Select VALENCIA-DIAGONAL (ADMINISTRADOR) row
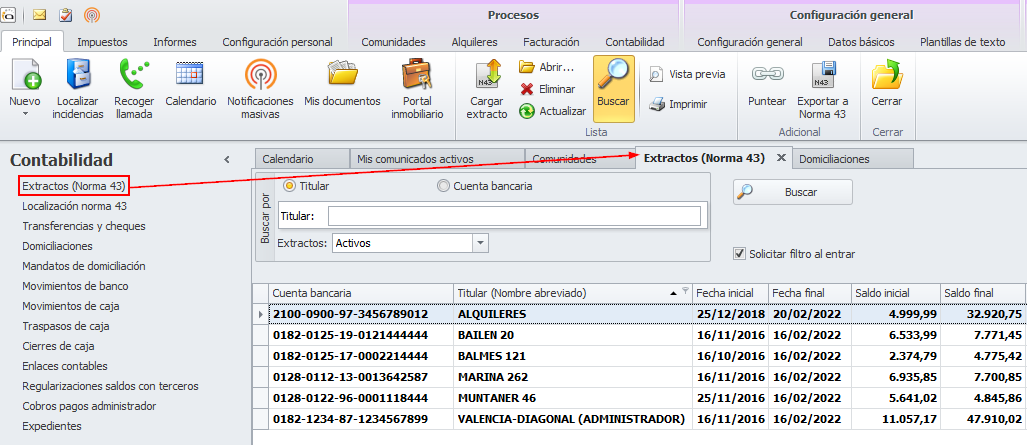The height and width of the screenshot is (445, 1027). pos(639,419)
